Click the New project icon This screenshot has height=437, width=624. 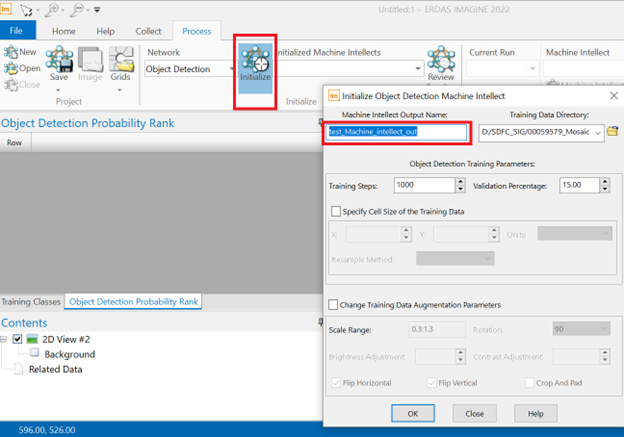coord(21,52)
